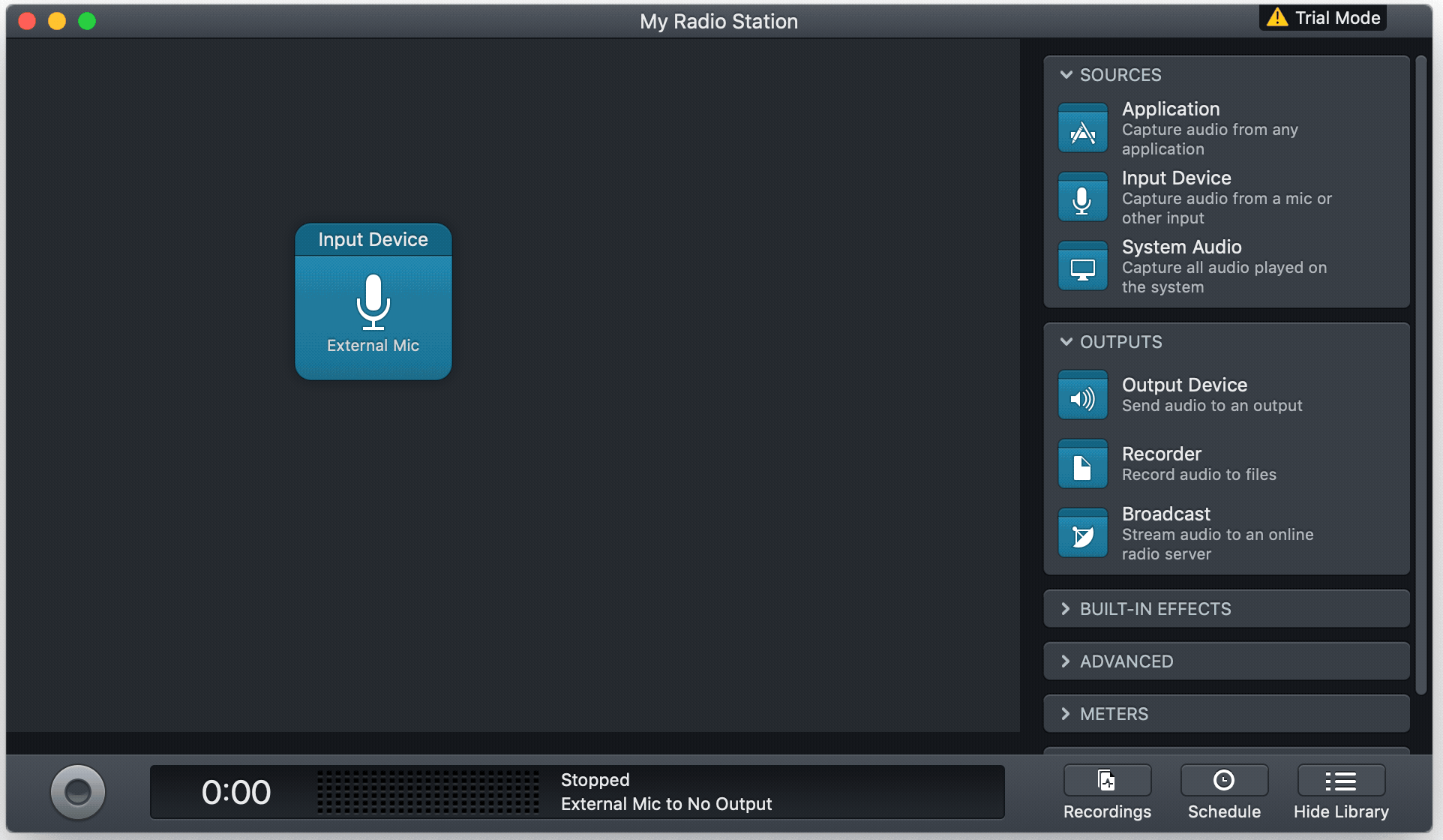Select the Application source icon
Screen dimensions: 1443x840
point(1082,129)
